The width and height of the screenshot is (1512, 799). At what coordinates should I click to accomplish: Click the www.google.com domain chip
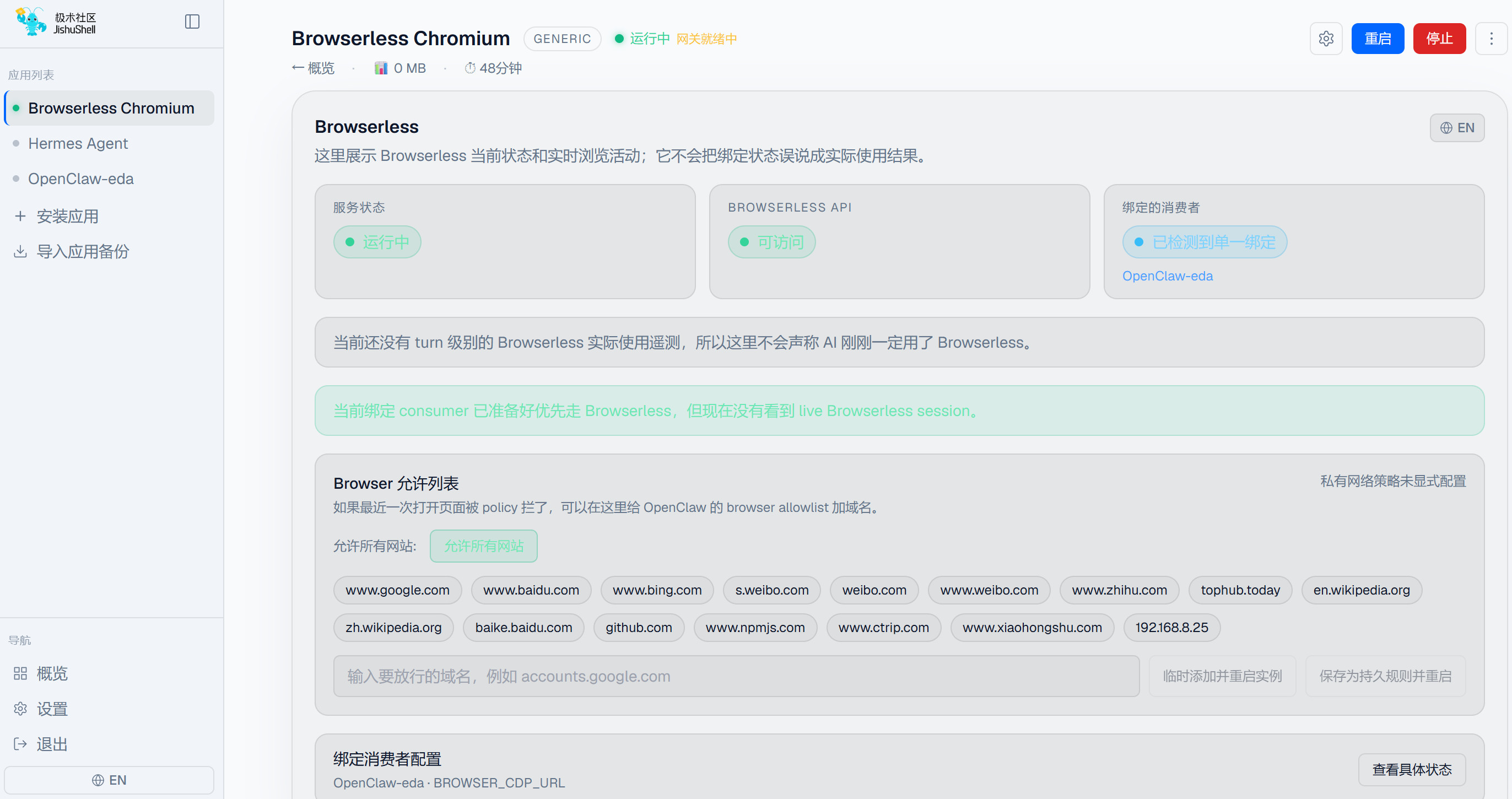pyautogui.click(x=397, y=590)
